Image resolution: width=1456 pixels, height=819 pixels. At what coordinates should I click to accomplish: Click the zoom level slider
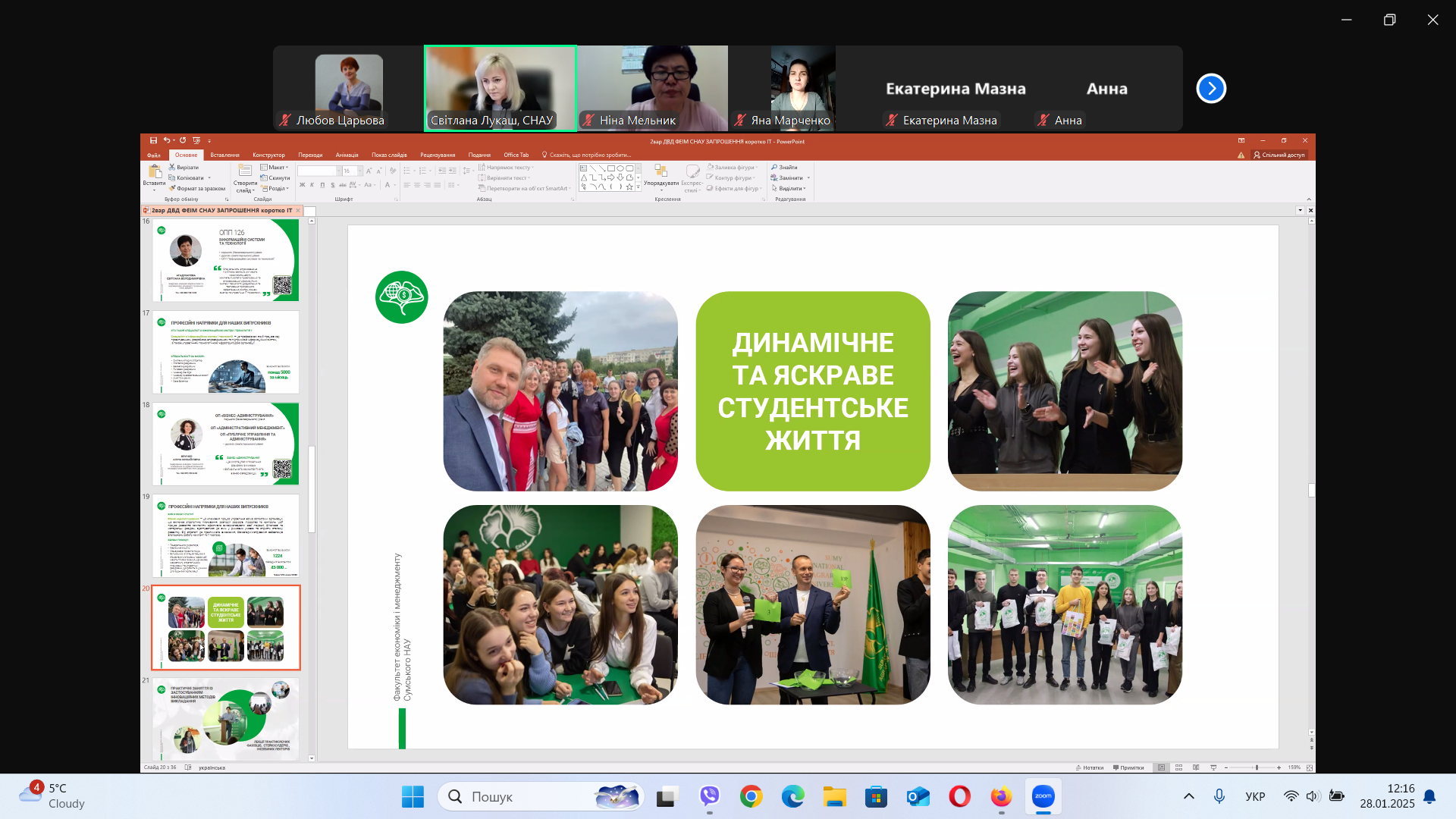tap(1257, 767)
